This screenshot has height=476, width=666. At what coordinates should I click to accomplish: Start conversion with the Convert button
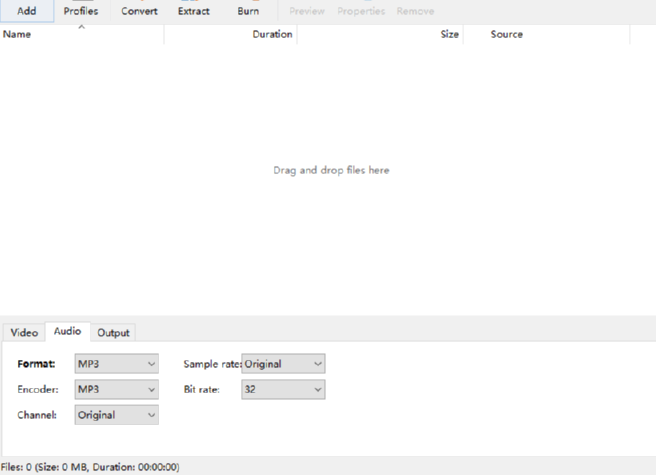(139, 11)
